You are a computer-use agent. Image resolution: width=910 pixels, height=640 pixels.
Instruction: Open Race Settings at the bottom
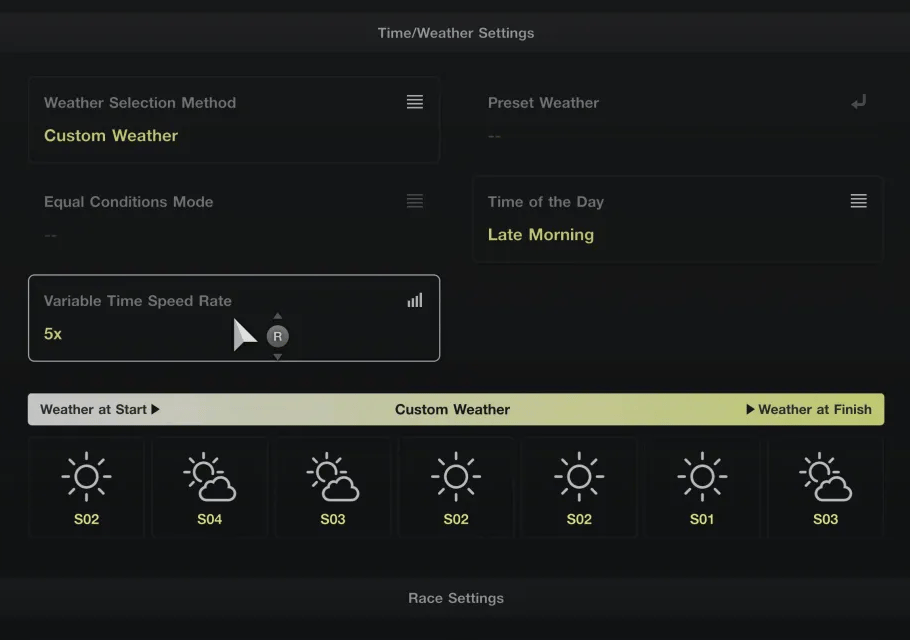(456, 598)
